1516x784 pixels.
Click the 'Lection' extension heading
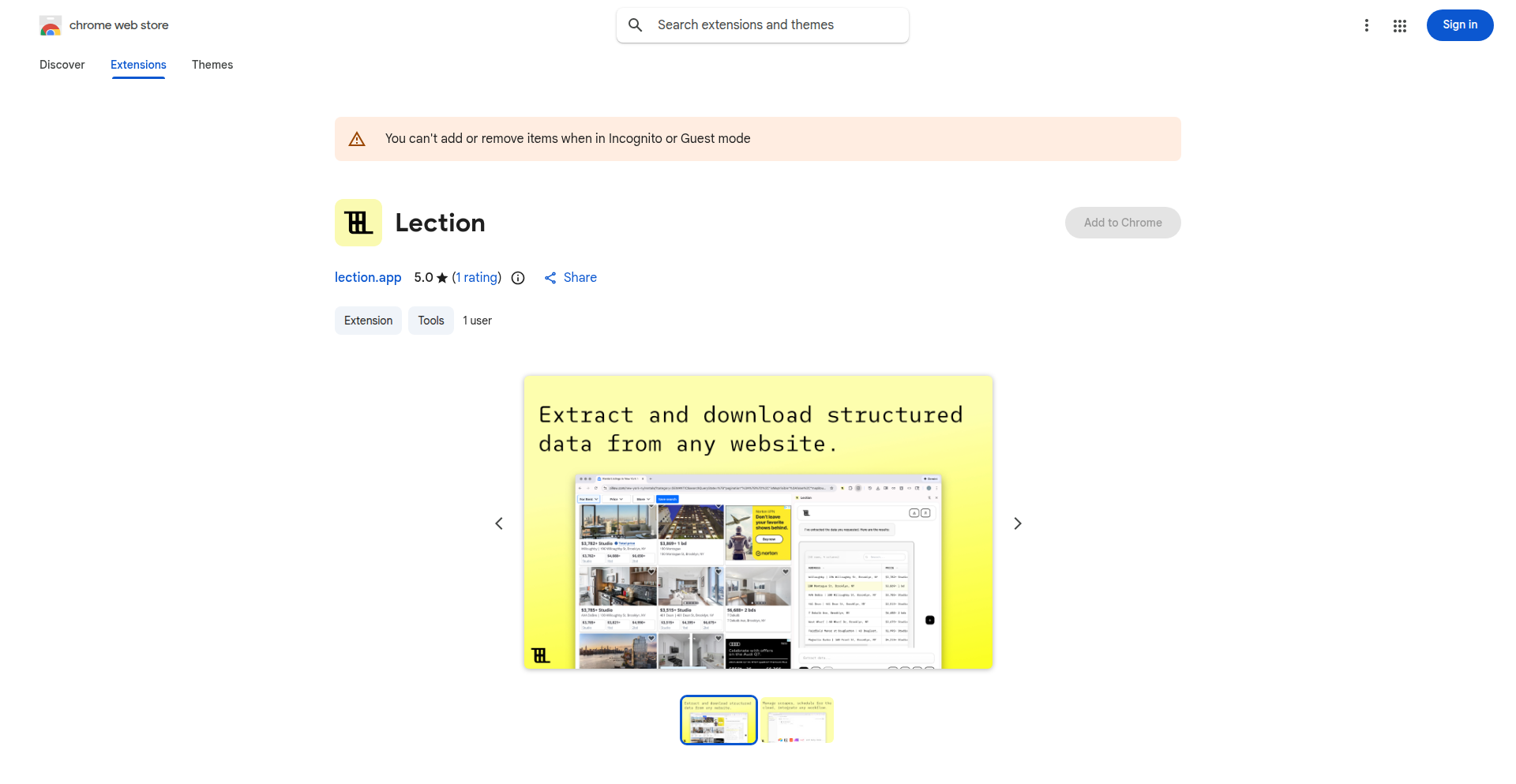click(x=441, y=223)
